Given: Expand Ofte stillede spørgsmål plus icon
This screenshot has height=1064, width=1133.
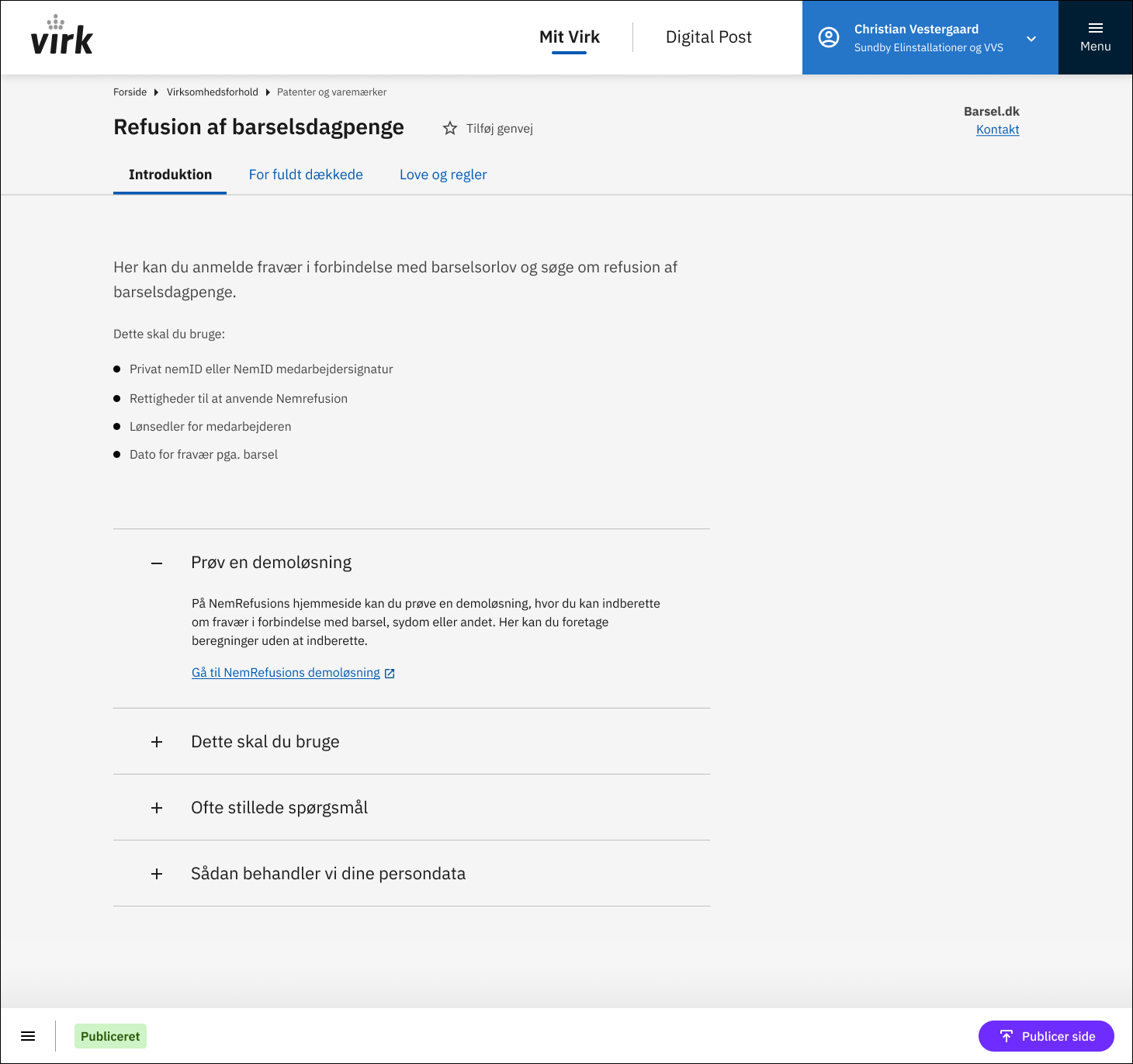Looking at the screenshot, I should click(157, 808).
